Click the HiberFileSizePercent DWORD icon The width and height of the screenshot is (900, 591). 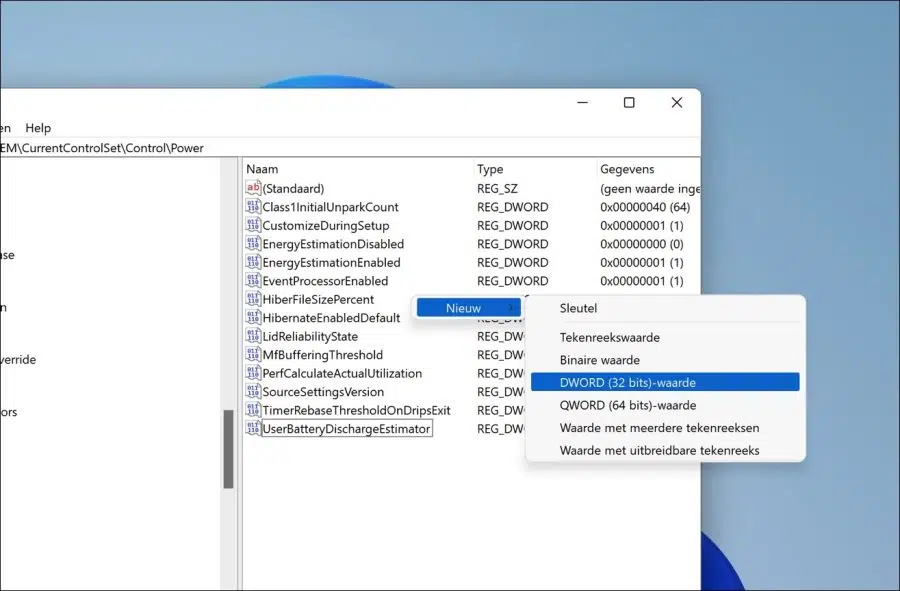(253, 299)
